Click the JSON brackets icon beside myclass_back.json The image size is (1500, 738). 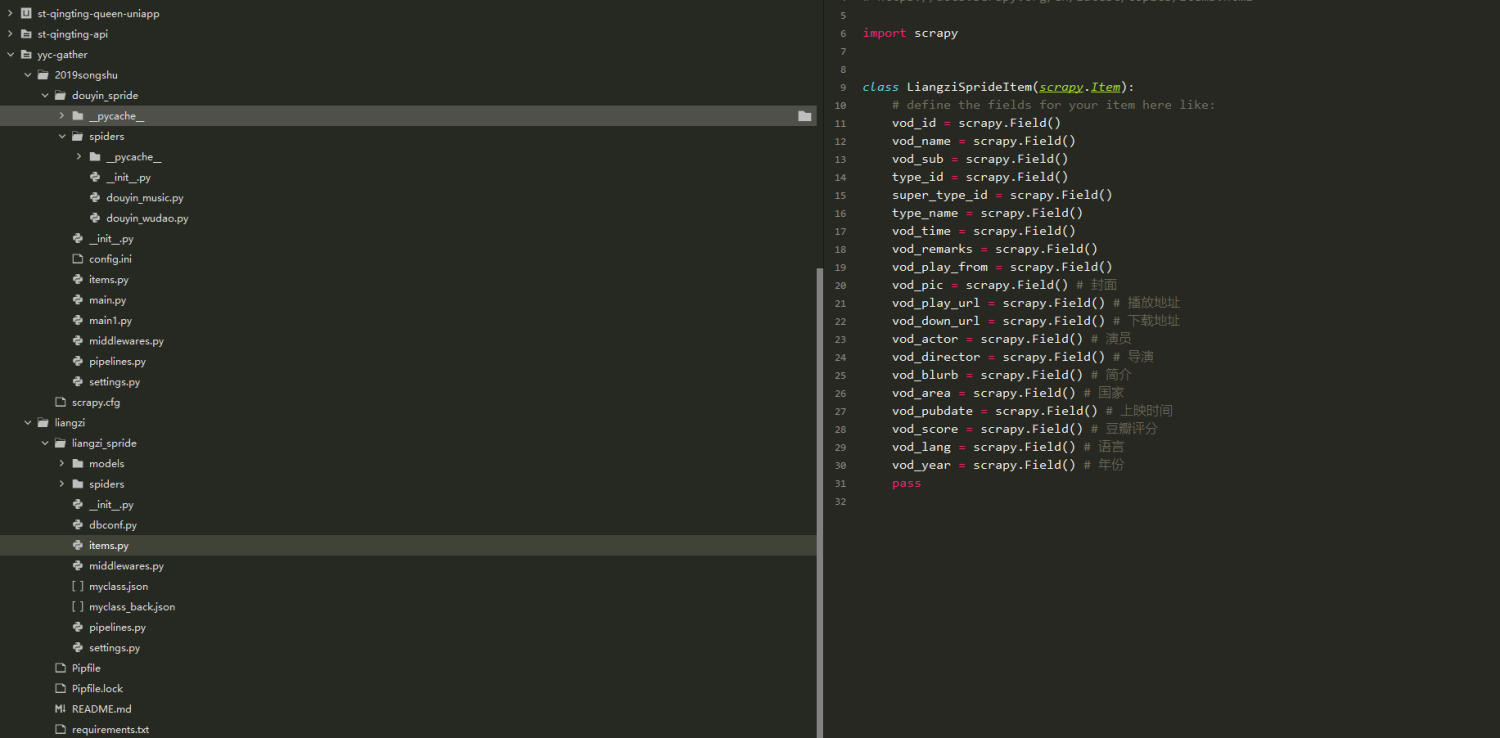(x=78, y=607)
